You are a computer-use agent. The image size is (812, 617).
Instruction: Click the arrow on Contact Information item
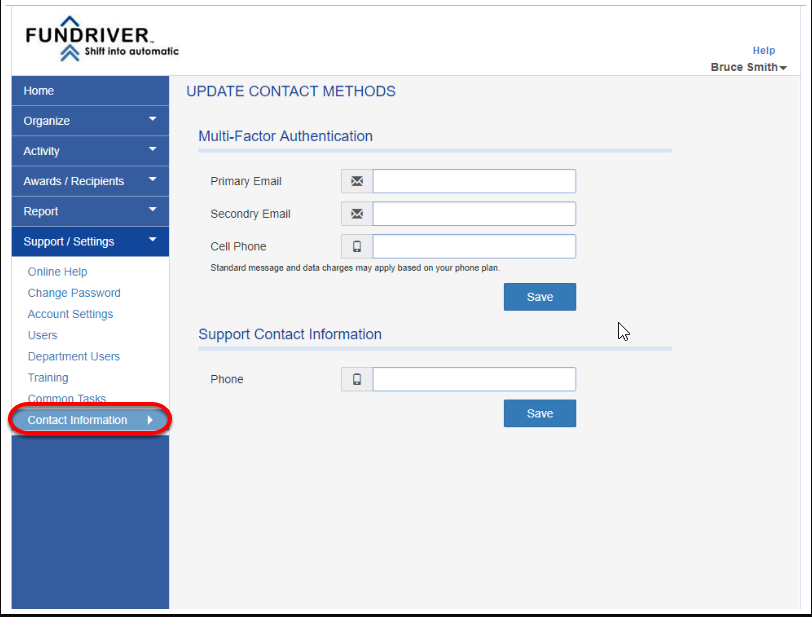150,420
